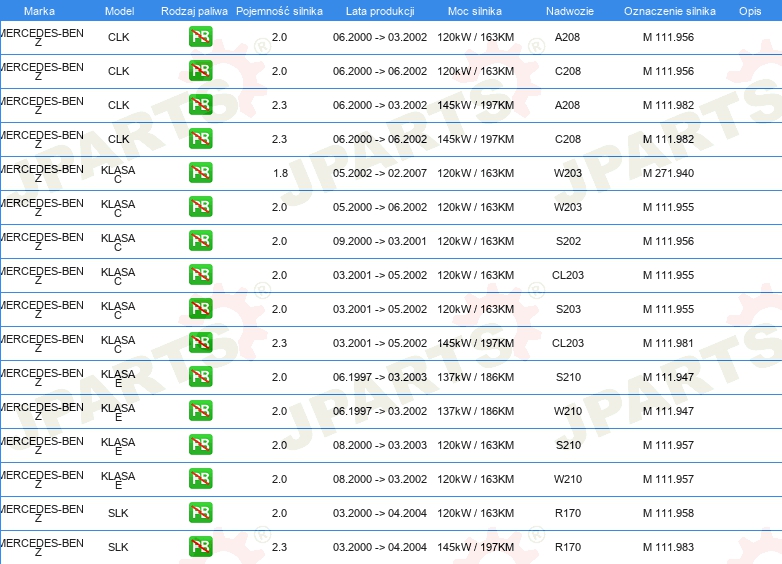Click the fuel icon in the SLK M 111.958 row
The height and width of the screenshot is (564, 782).
coord(200,512)
